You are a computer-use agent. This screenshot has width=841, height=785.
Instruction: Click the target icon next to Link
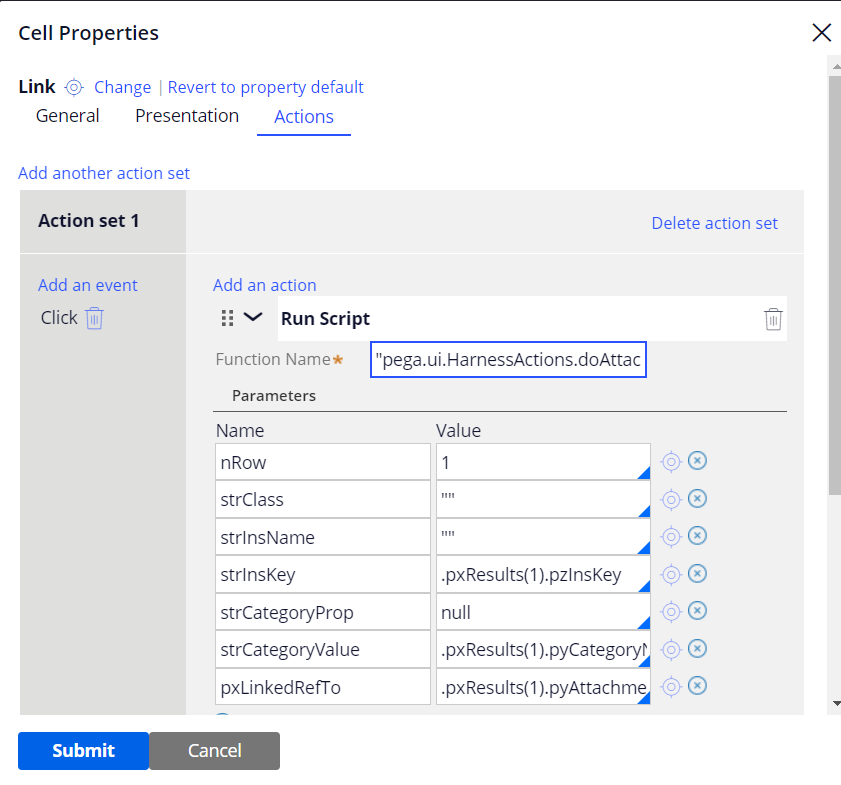(x=74, y=87)
